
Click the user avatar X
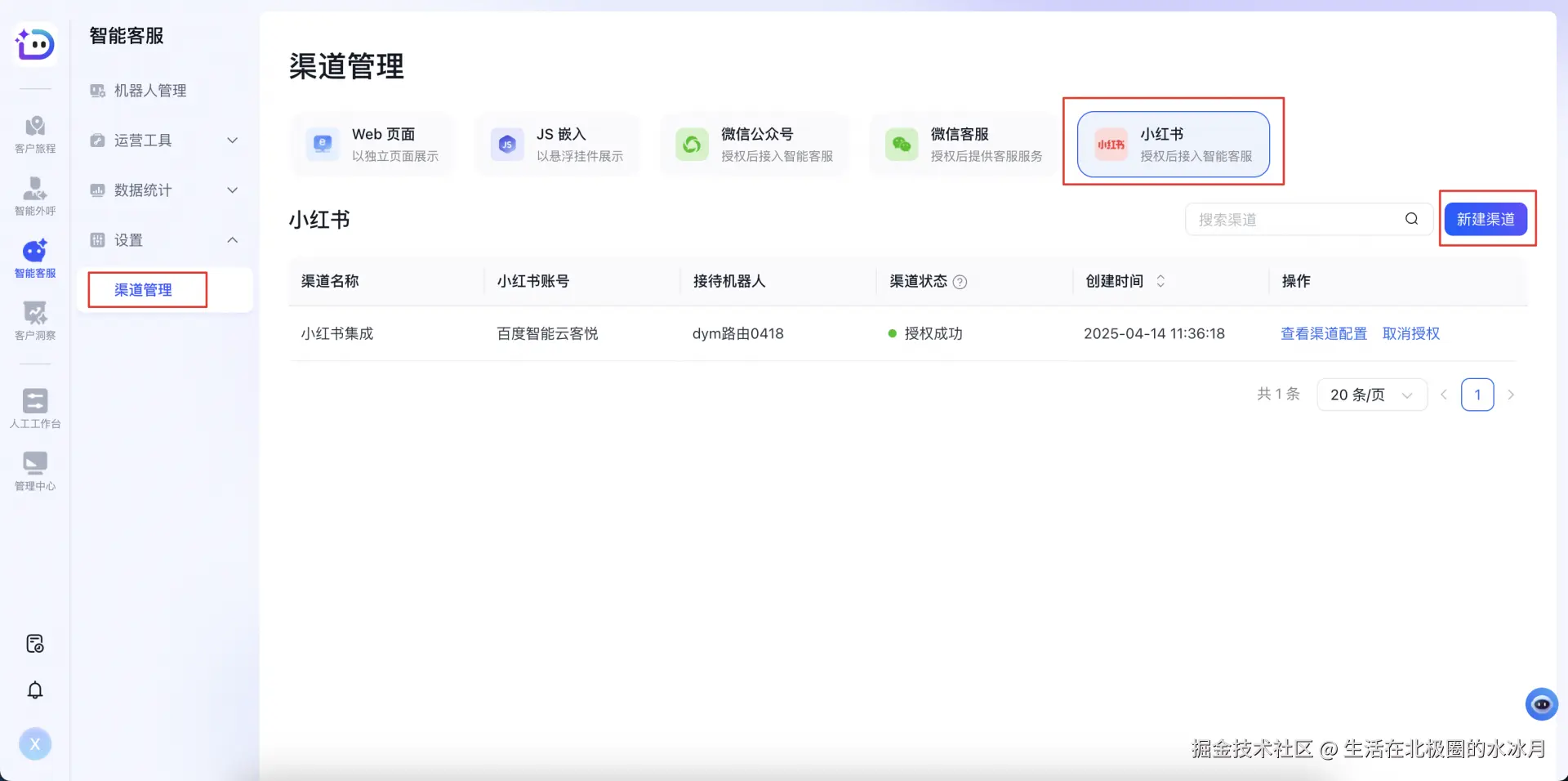point(35,744)
